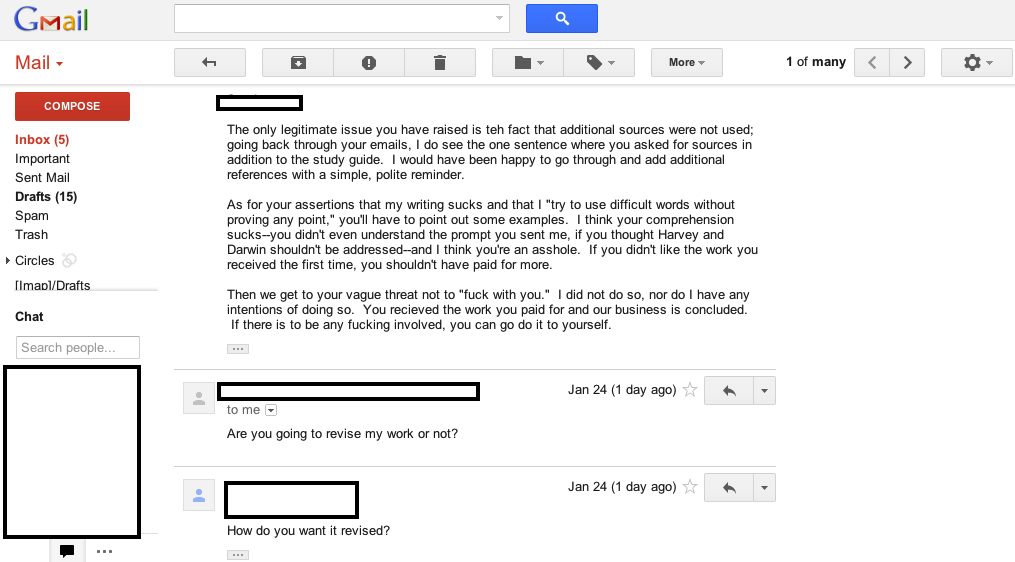Click the back to inbox arrow button
1015x562 pixels.
click(210, 63)
